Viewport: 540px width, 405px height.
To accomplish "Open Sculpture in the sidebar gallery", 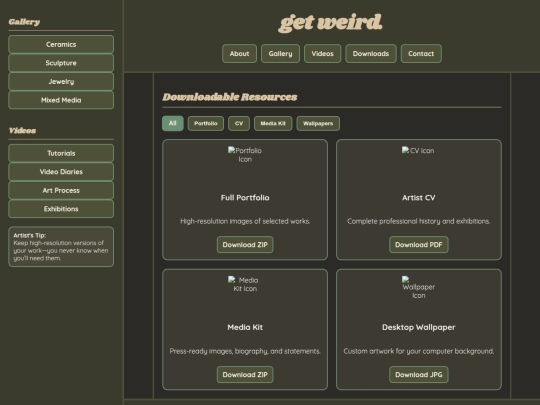I will click(61, 63).
